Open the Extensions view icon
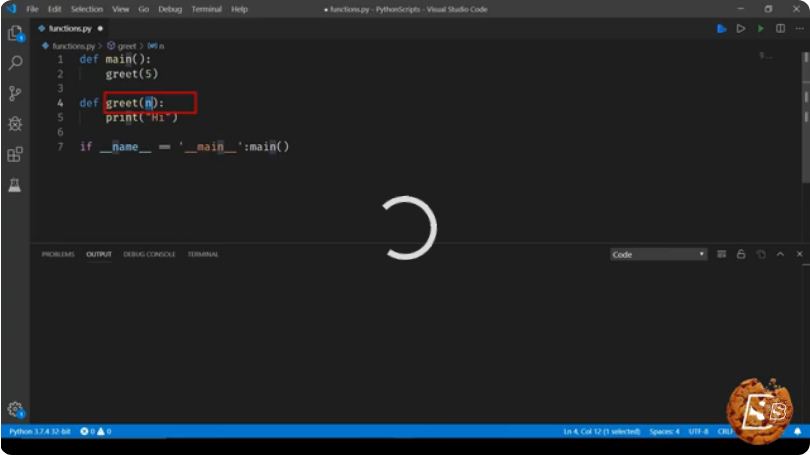The width and height of the screenshot is (810, 455). 15,154
